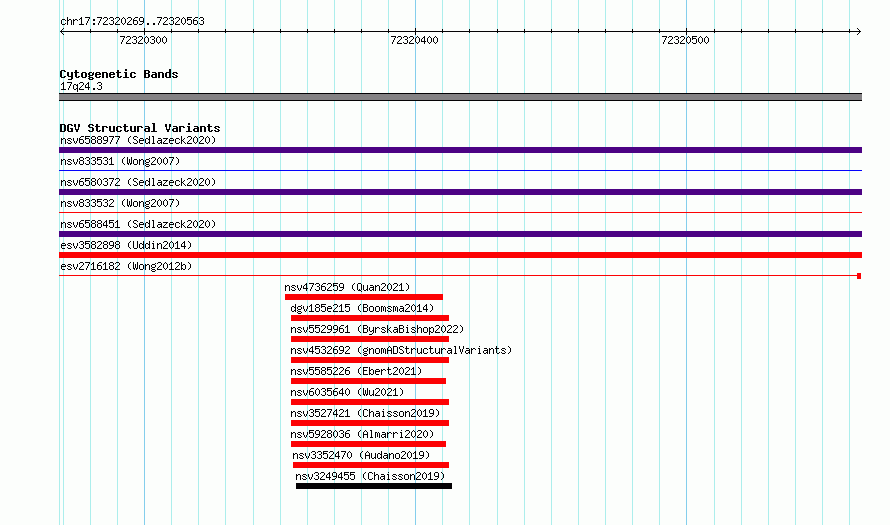Select the nsv833531 (Wong2007) label

point(120,161)
